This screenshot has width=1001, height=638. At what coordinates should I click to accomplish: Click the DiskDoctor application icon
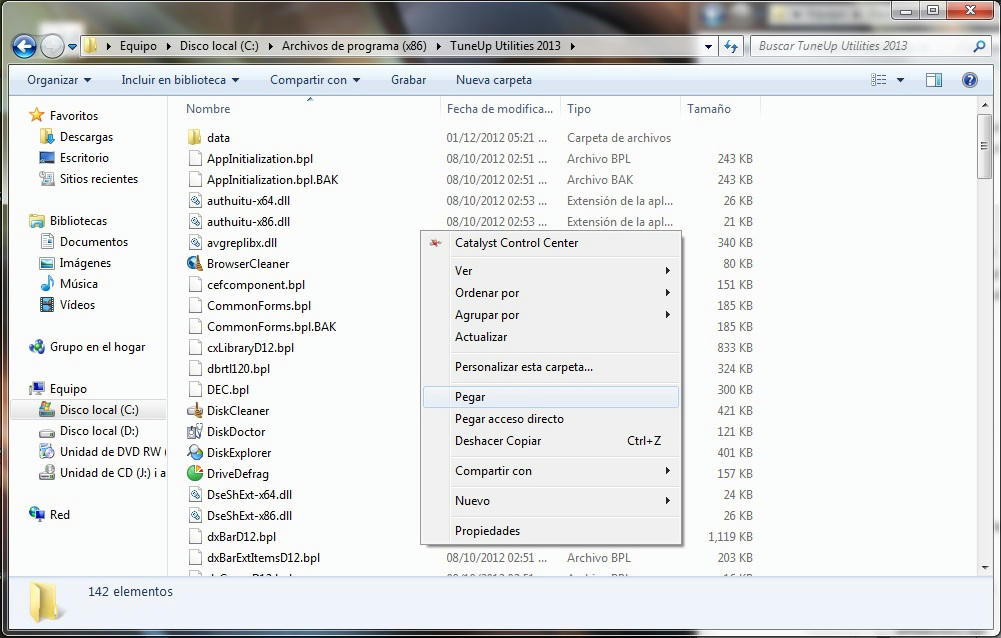click(x=195, y=431)
